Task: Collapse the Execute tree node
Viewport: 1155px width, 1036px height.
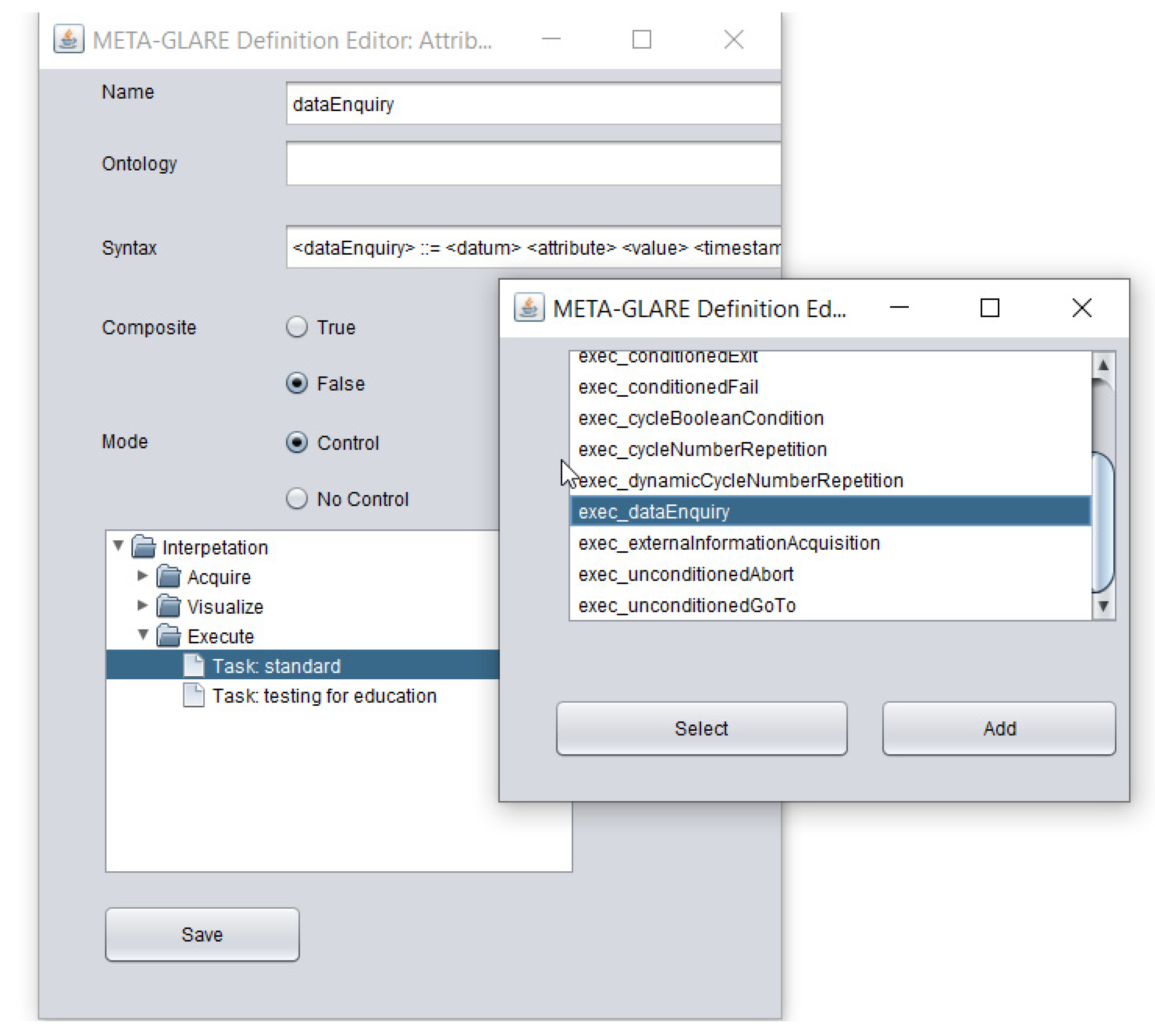Action: [143, 635]
